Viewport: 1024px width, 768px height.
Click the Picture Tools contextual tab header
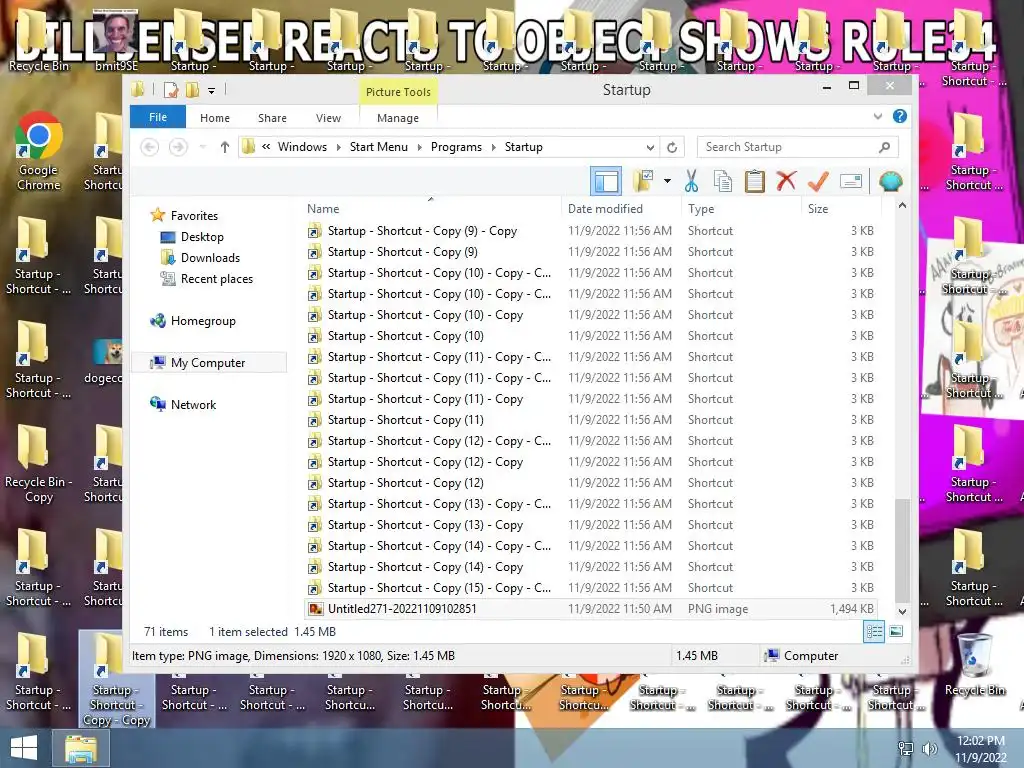(x=398, y=92)
